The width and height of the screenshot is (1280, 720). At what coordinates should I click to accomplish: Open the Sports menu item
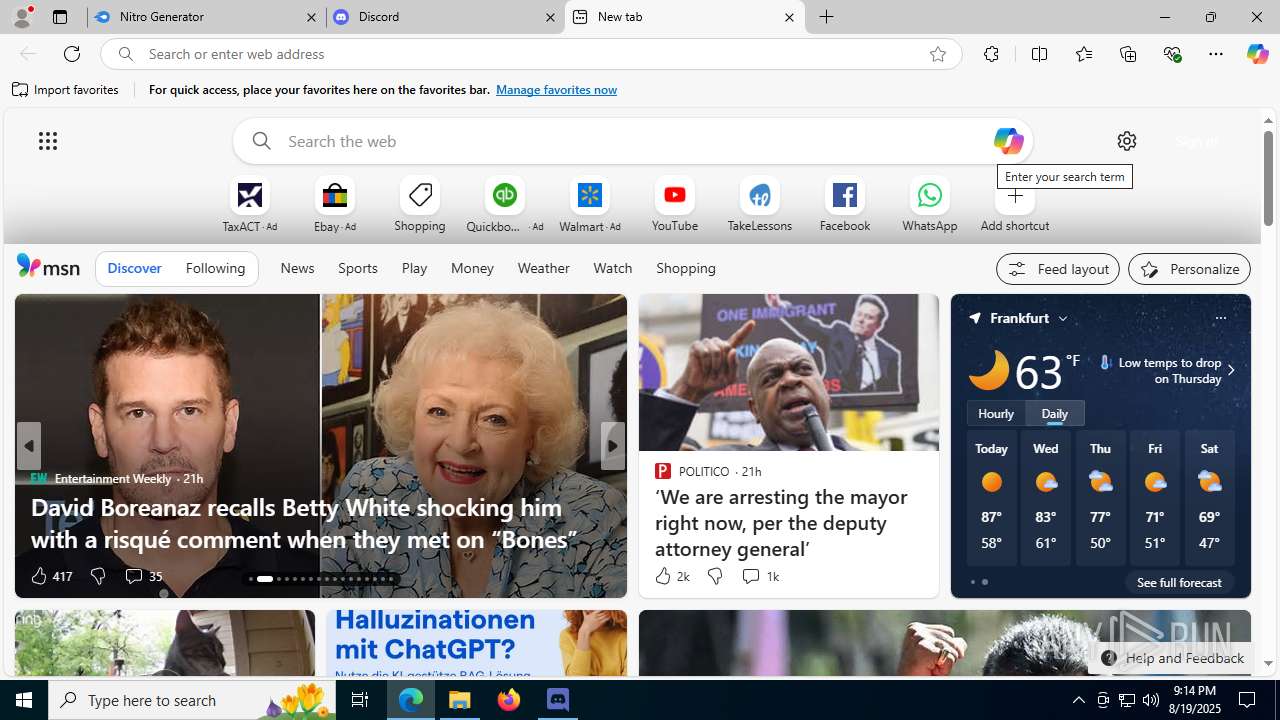358,268
